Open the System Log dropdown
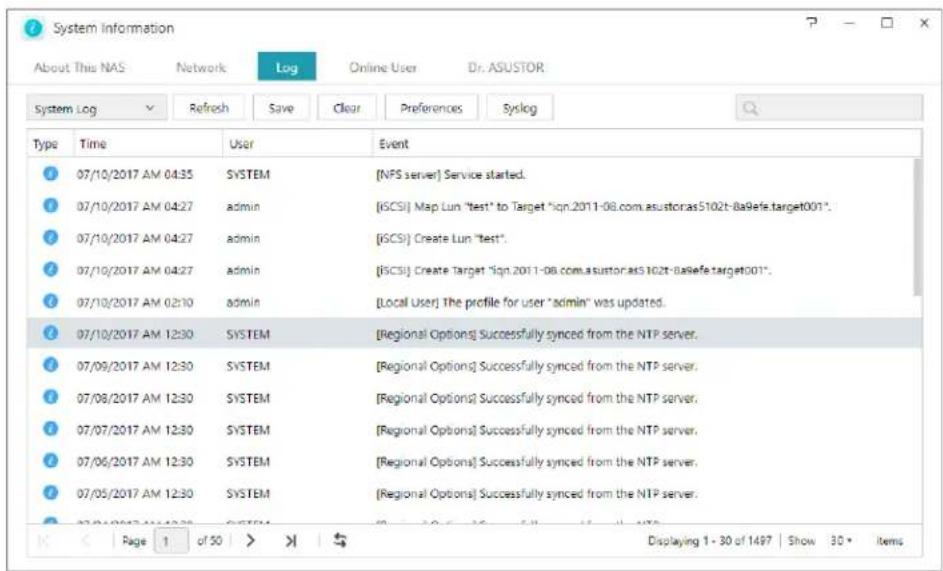Viewport: 943px width, 571px height. 96,109
